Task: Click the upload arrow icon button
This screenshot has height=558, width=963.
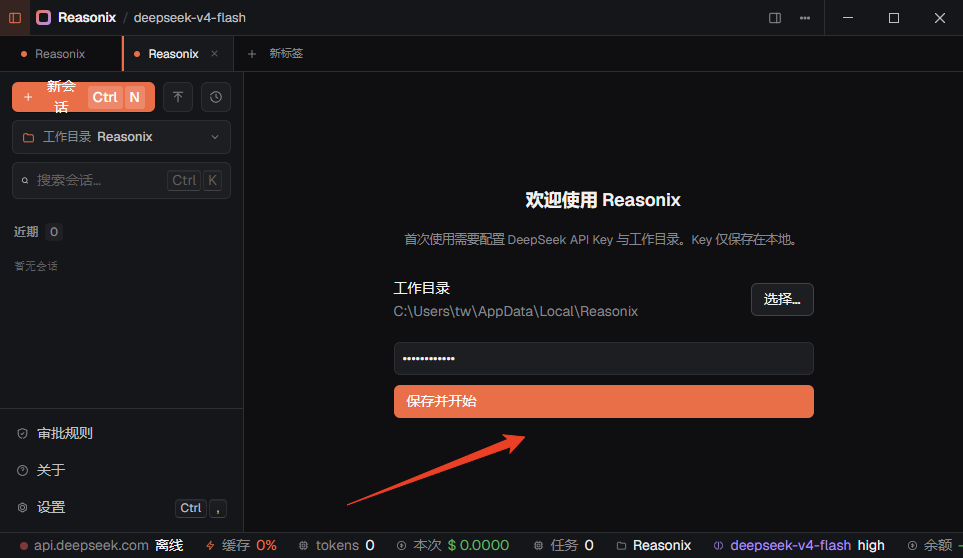Action: pyautogui.click(x=178, y=97)
